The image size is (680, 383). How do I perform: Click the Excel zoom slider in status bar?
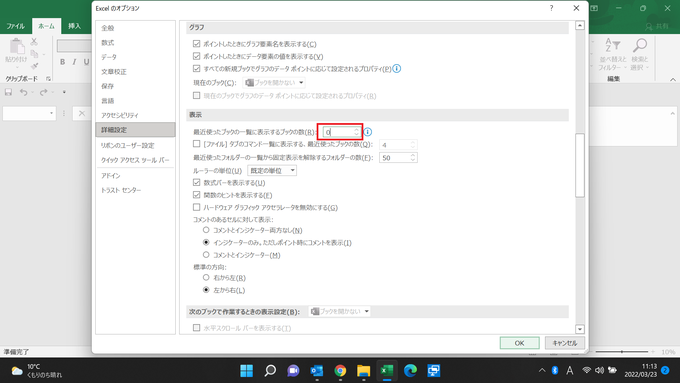coord(622,352)
